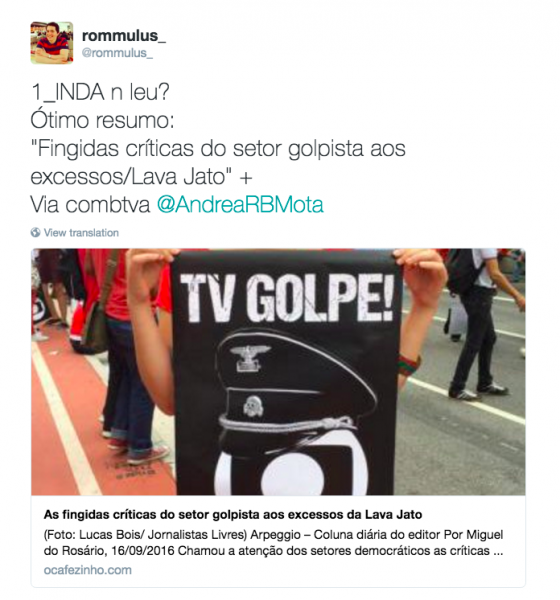560x600 pixels.
Task: Open rommulus_ profile picture
Action: (x=52, y=42)
